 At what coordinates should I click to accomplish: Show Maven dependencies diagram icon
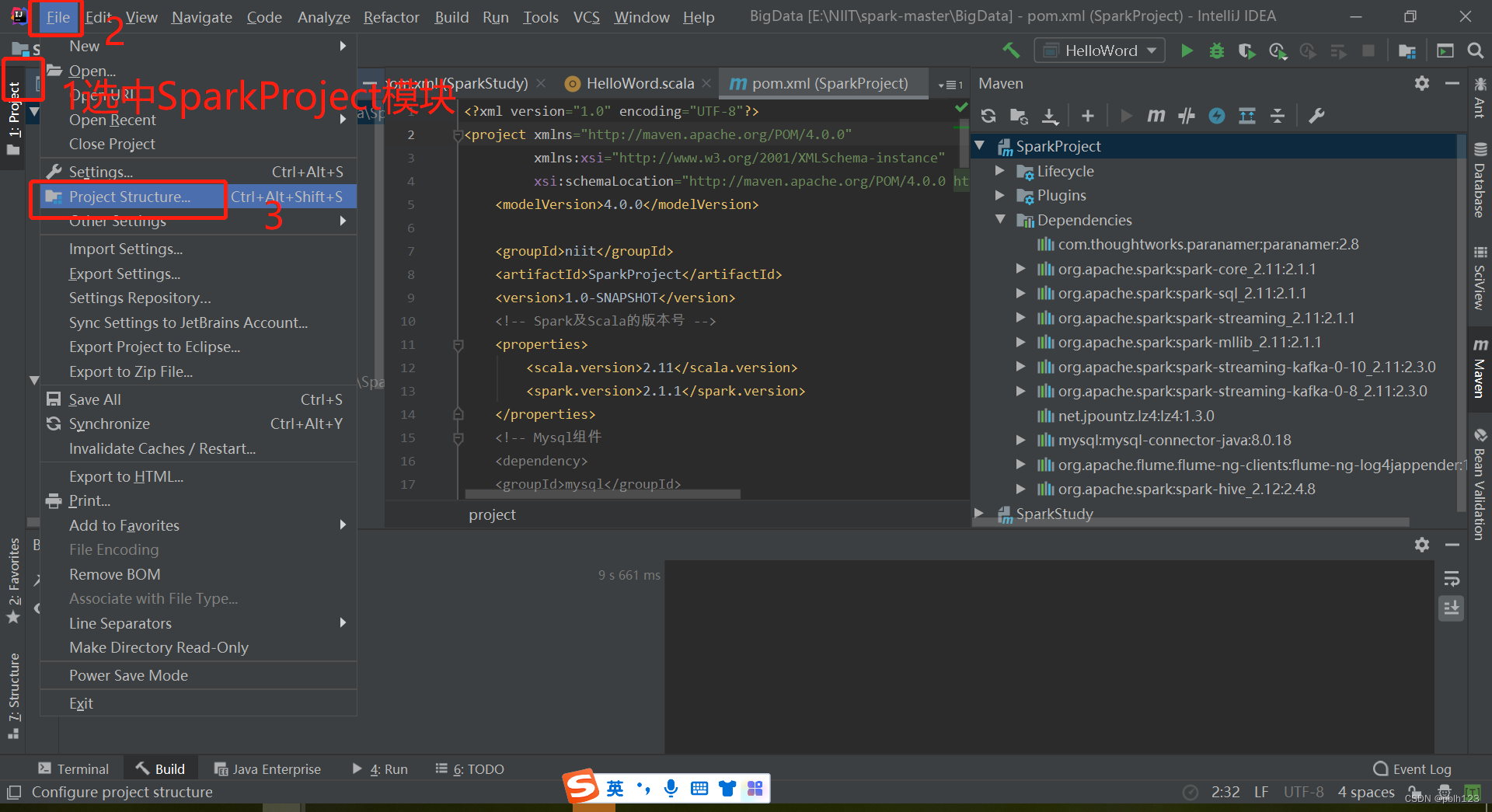point(1247,116)
